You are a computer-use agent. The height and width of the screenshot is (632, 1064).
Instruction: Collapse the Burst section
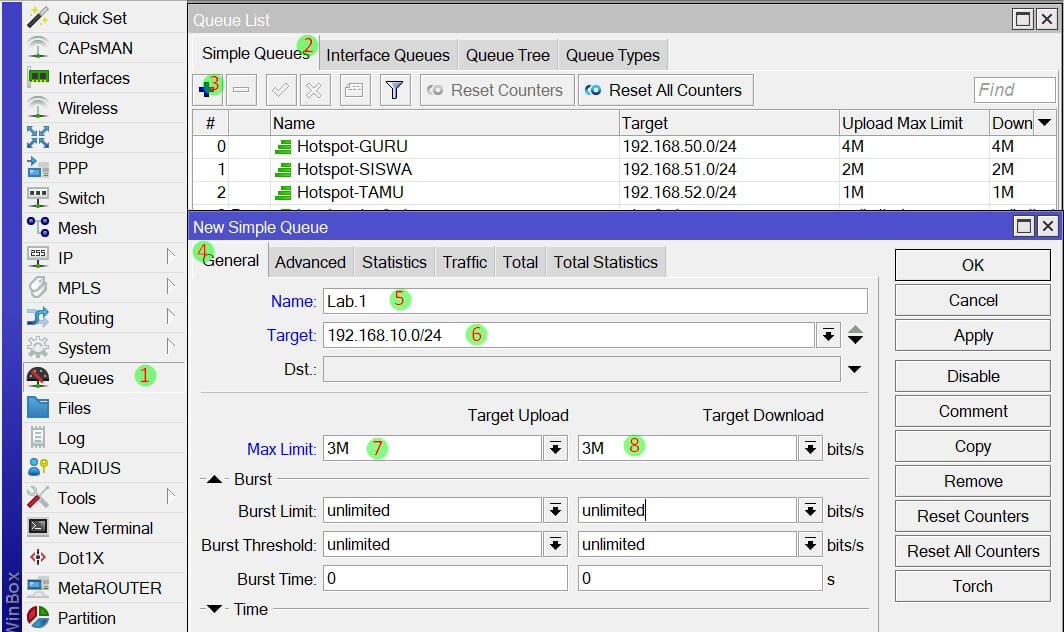point(215,480)
